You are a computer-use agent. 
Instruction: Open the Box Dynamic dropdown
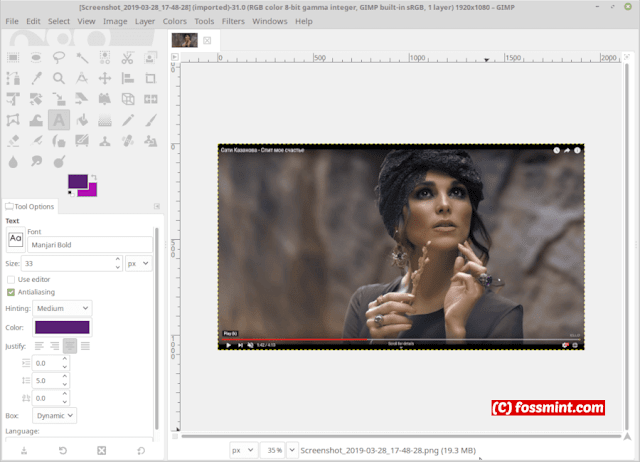tap(54, 415)
